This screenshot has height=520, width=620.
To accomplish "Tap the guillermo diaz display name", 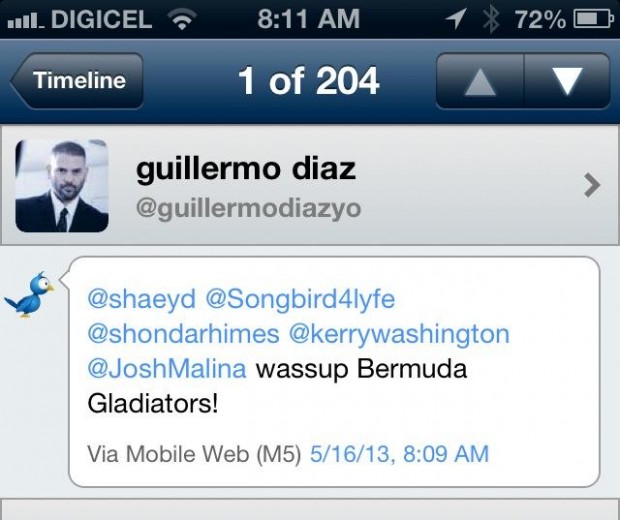I will [x=246, y=170].
